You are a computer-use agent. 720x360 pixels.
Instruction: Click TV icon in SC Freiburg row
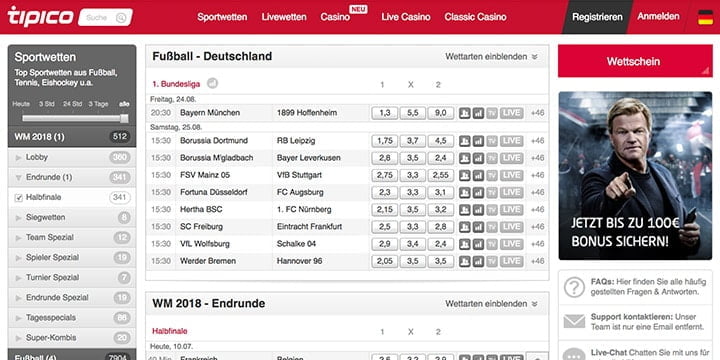click(x=492, y=227)
